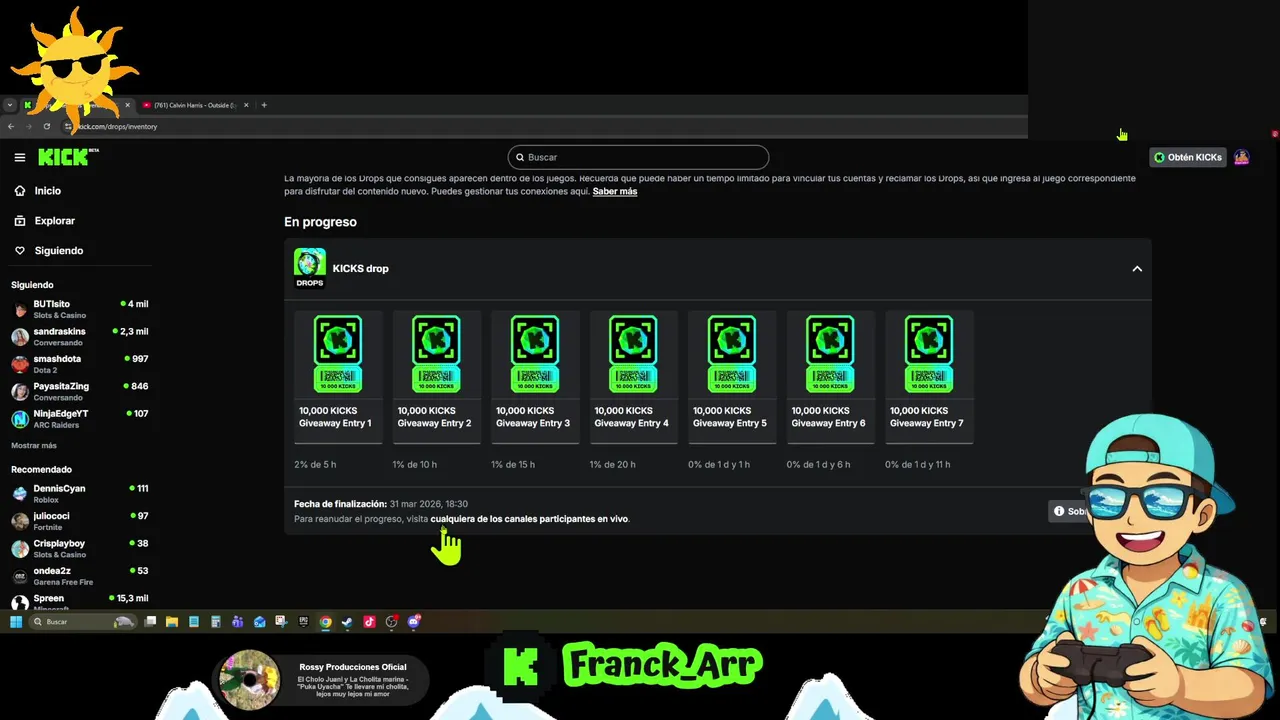The width and height of the screenshot is (1280, 720).
Task: Click the Windows taskbar Buscar box
Action: pyautogui.click(x=83, y=622)
